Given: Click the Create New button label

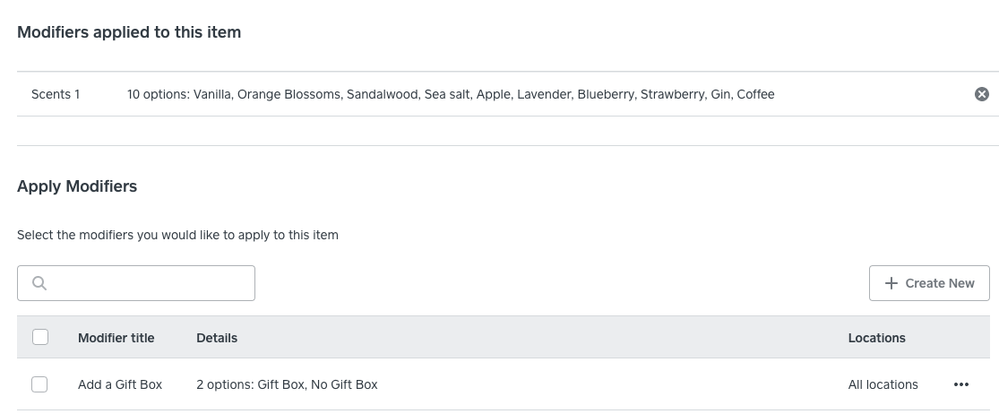Looking at the screenshot, I should [x=940, y=283].
